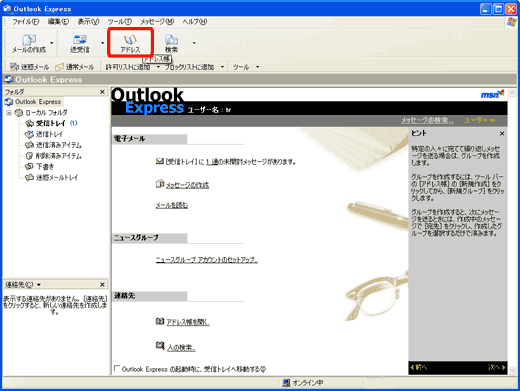Open the アドレス (address book) toolbar icon
This screenshot has height=391, width=520.
pyautogui.click(x=130, y=43)
